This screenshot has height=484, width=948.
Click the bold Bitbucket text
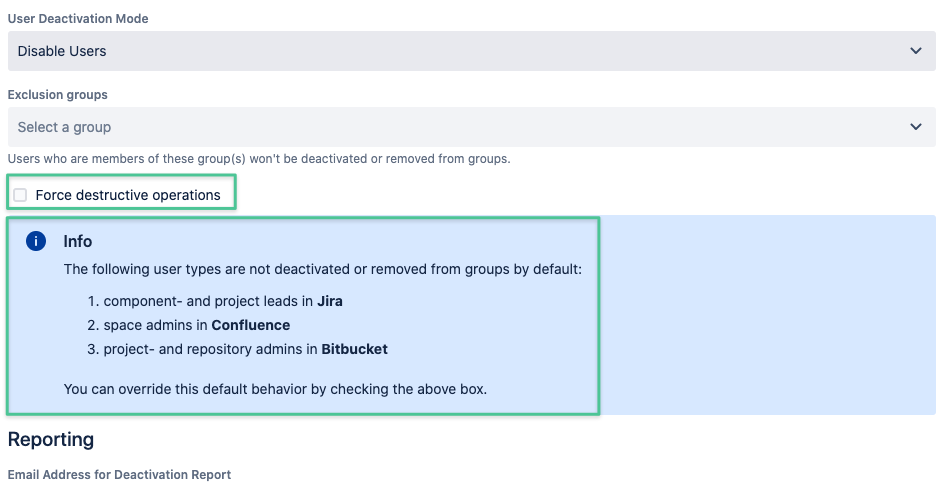point(354,349)
